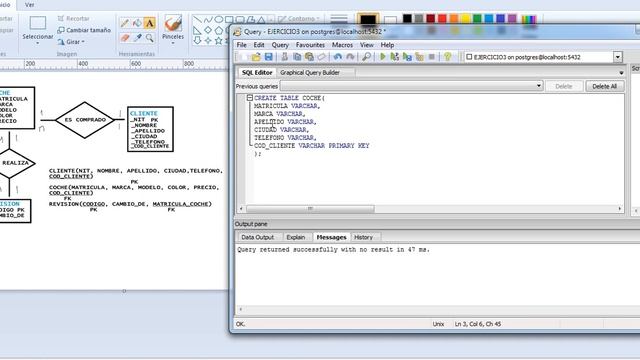Open the Girar rotate dropdown in Paint
The image size is (640, 360).
point(83,42)
